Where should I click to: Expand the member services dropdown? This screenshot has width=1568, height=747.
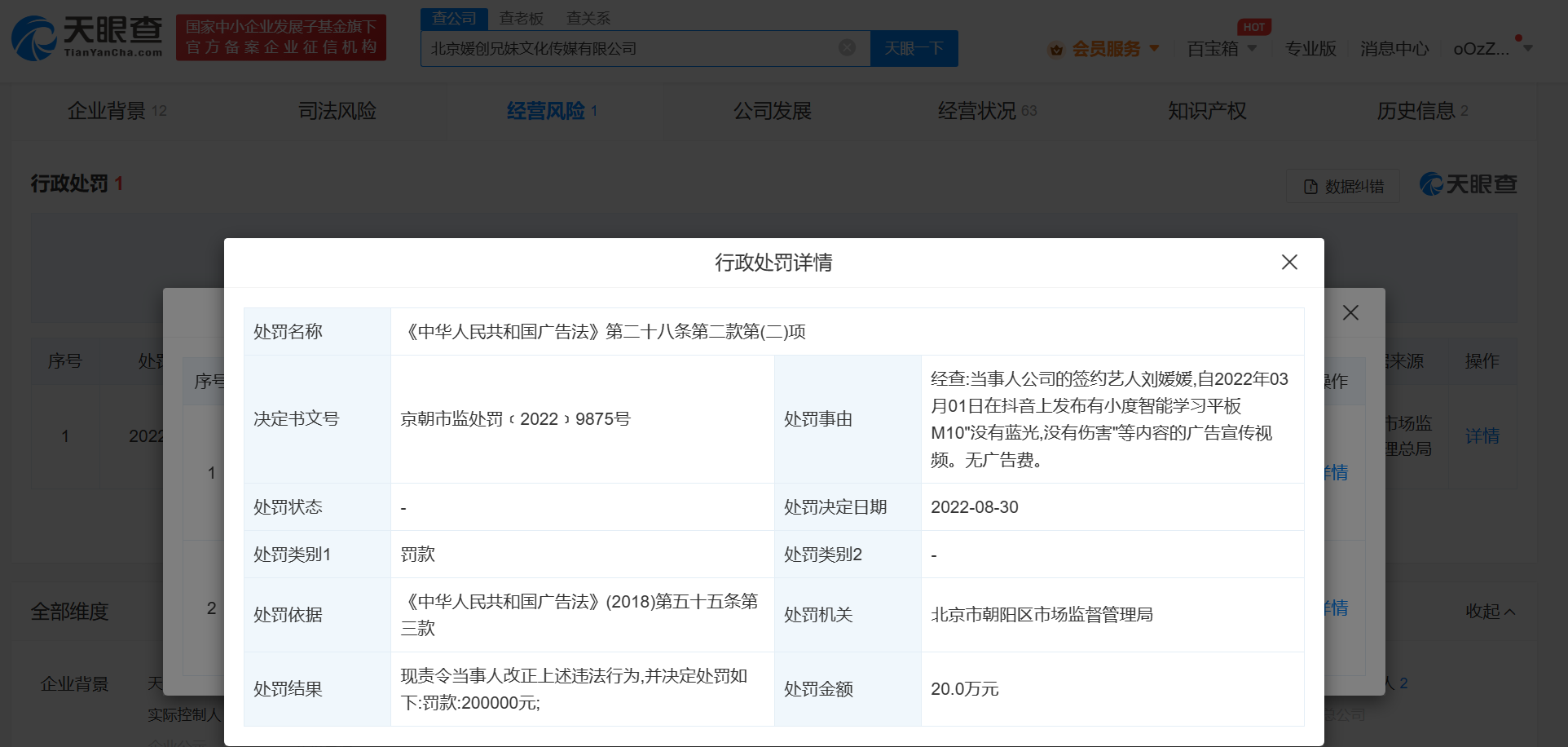point(1154,49)
